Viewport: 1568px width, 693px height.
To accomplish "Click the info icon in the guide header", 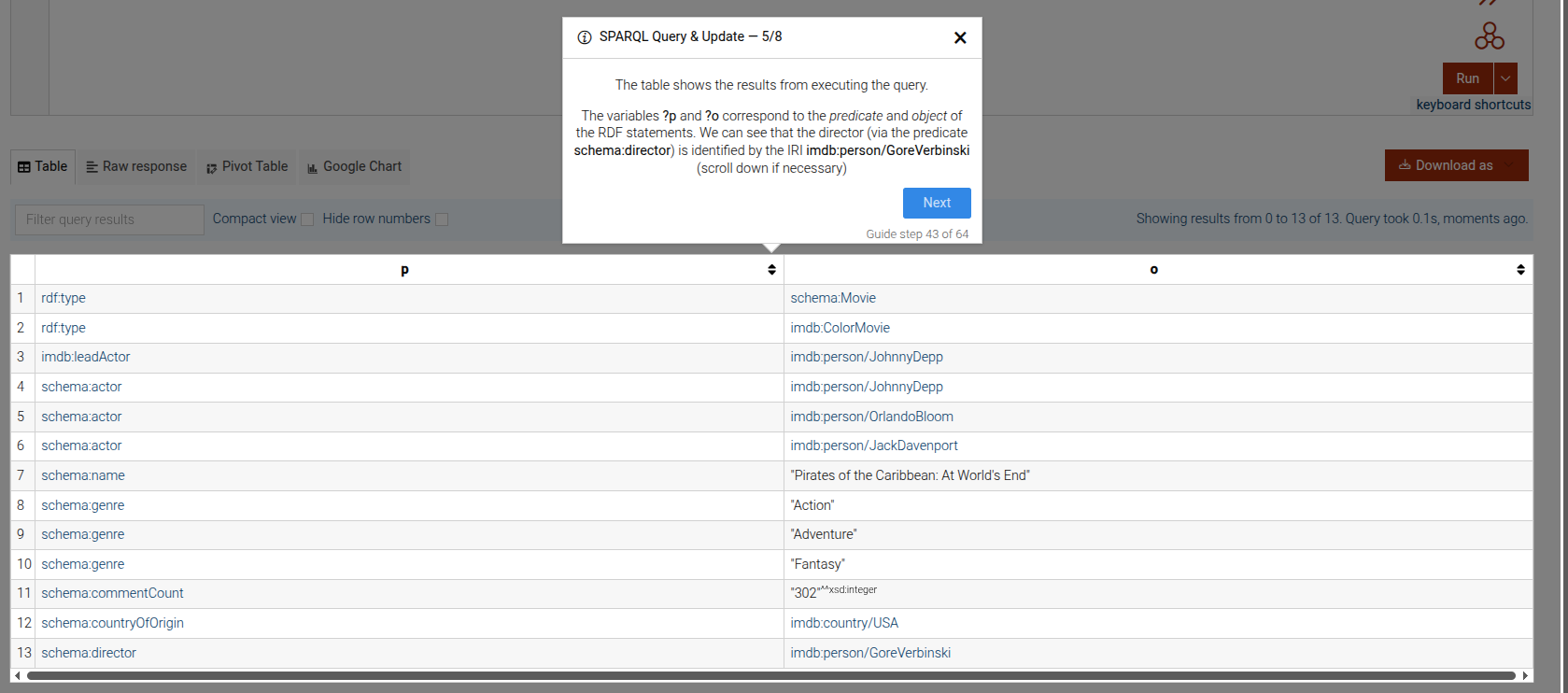I will [x=585, y=37].
